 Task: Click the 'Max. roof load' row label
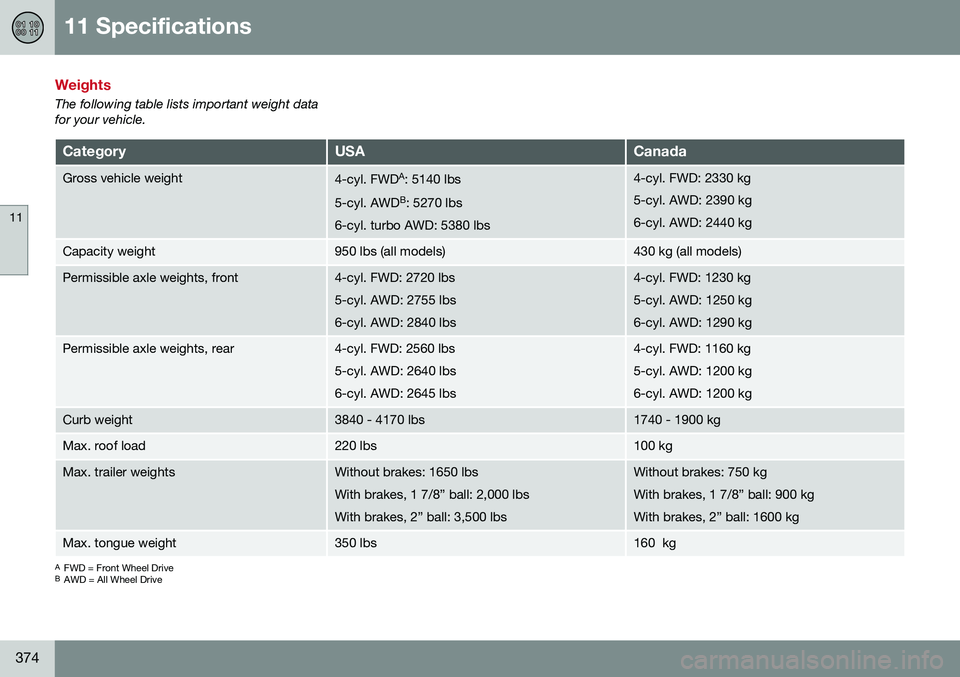point(104,446)
